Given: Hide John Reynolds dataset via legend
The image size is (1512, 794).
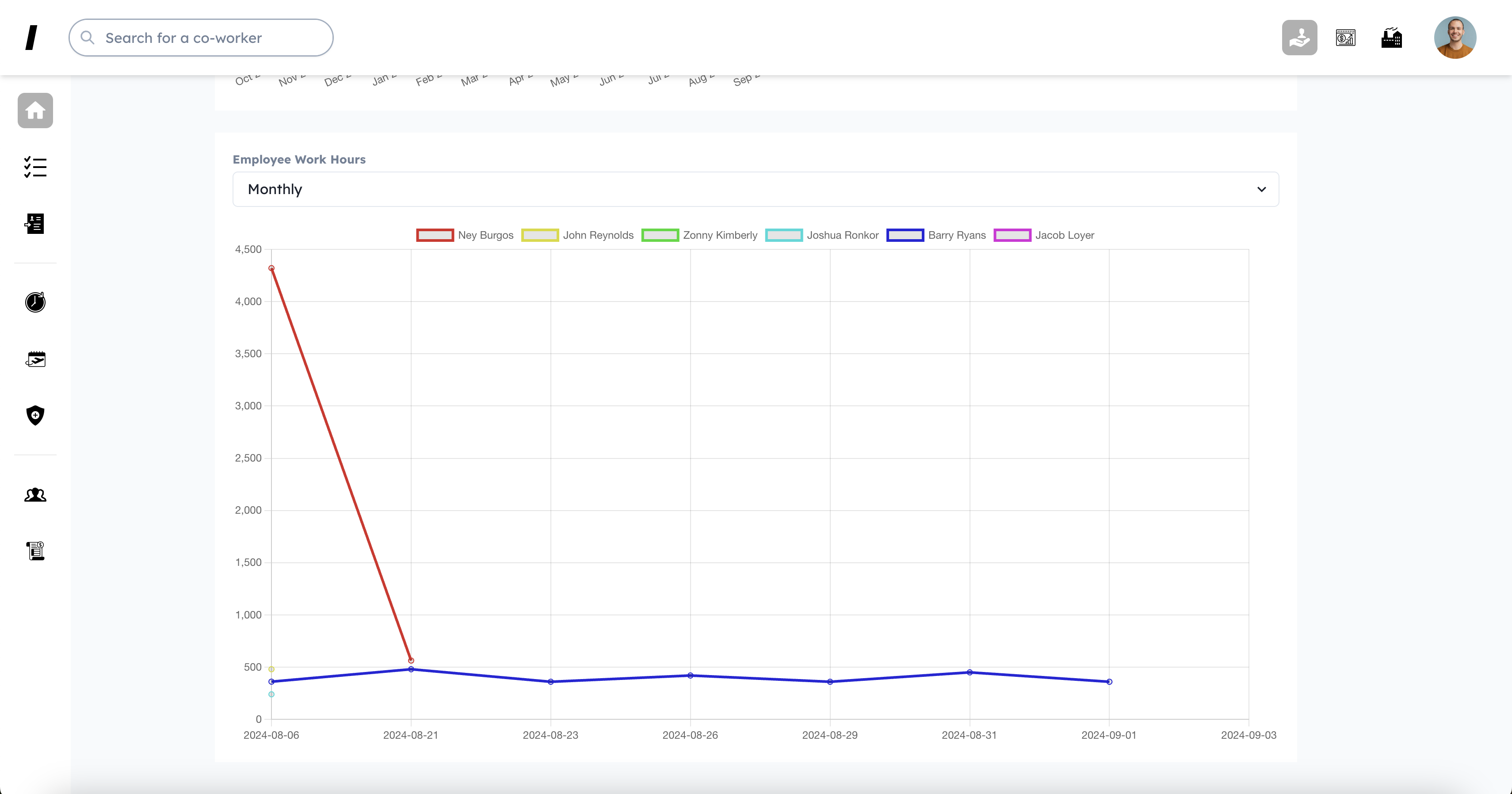Looking at the screenshot, I should (x=577, y=235).
